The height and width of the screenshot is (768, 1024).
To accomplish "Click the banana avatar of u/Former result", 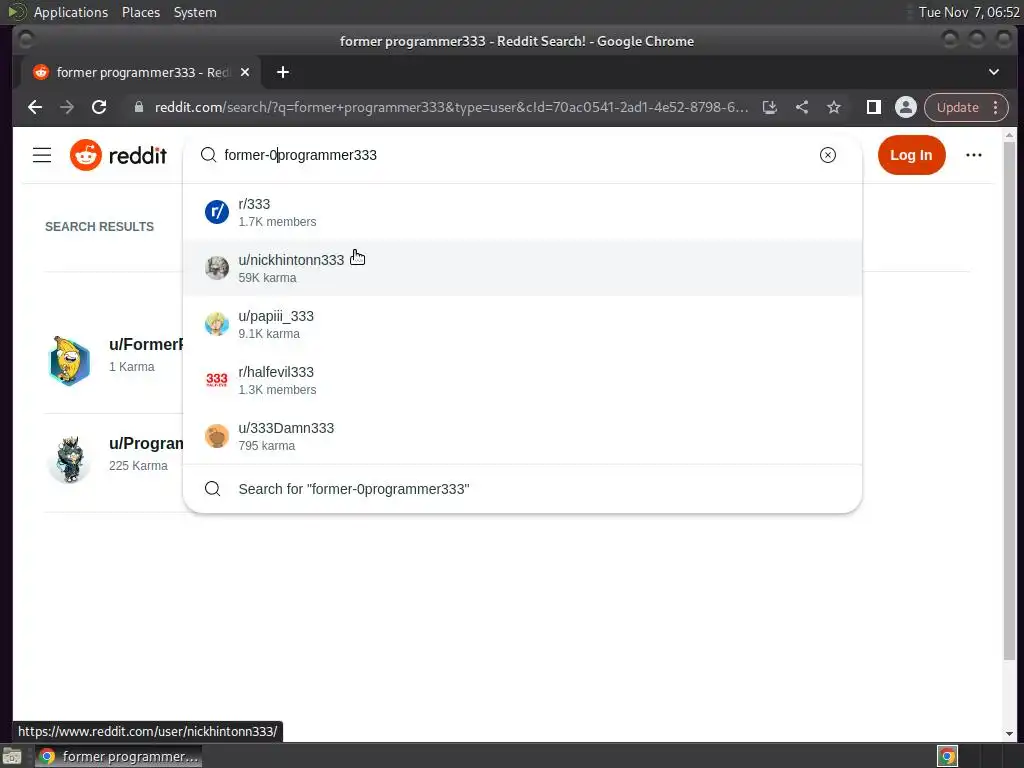I will pyautogui.click(x=69, y=360).
